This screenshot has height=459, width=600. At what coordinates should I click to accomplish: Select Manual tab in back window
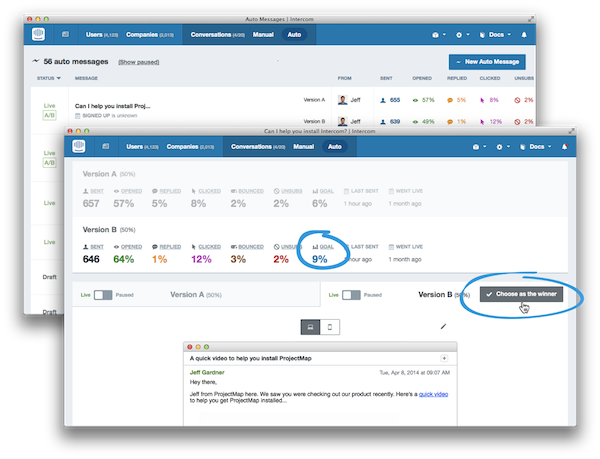pyautogui.click(x=263, y=34)
